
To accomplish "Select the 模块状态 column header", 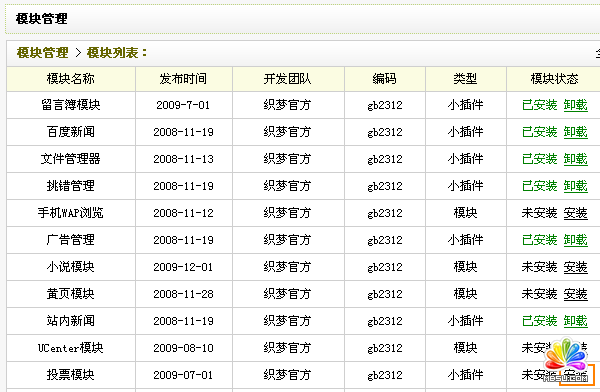I will pos(554,79).
